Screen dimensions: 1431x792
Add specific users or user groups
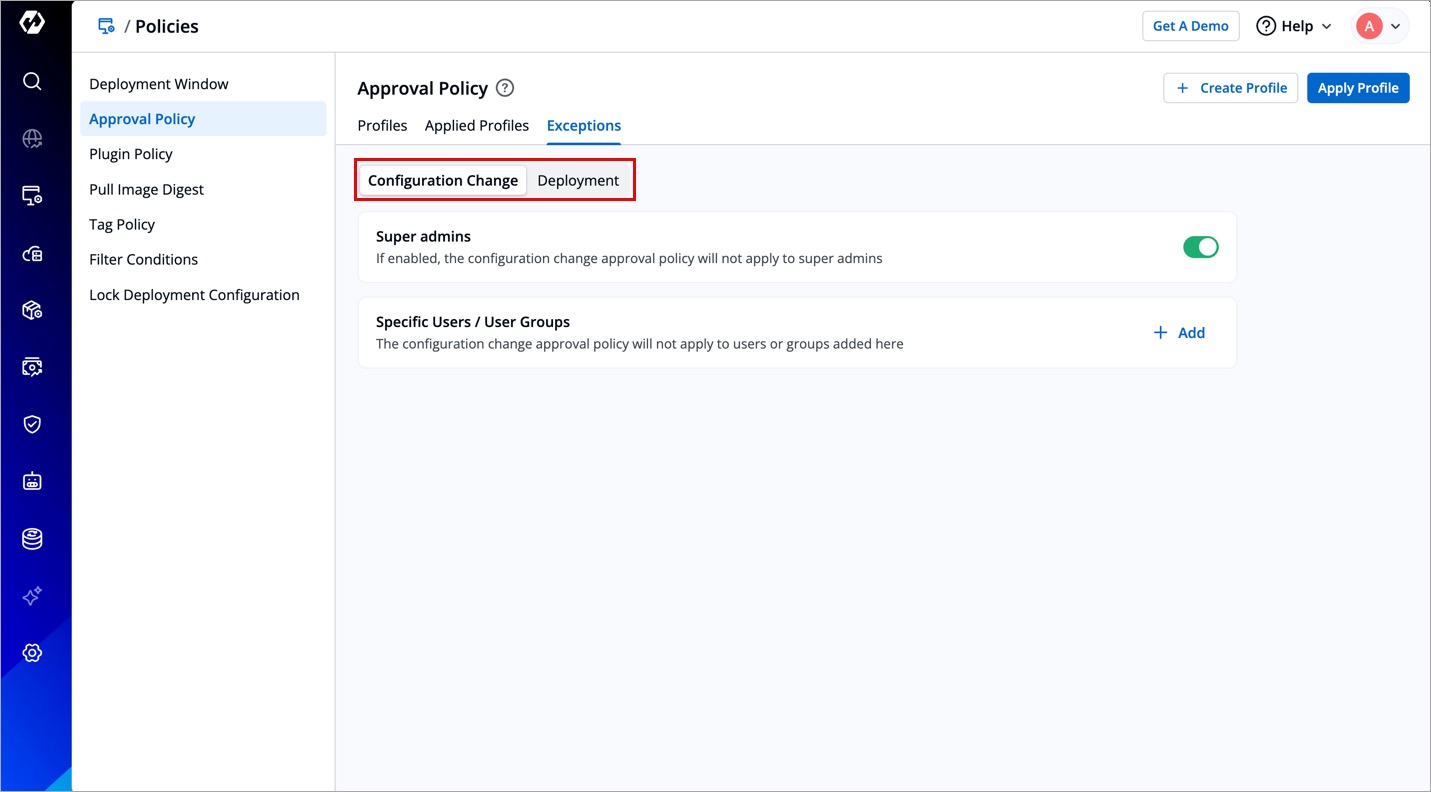1179,333
